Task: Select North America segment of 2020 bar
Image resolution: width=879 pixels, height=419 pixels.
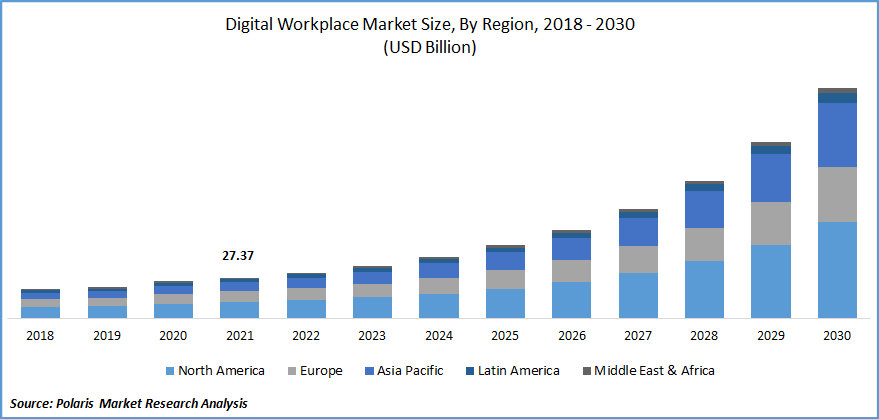Action: (x=173, y=311)
